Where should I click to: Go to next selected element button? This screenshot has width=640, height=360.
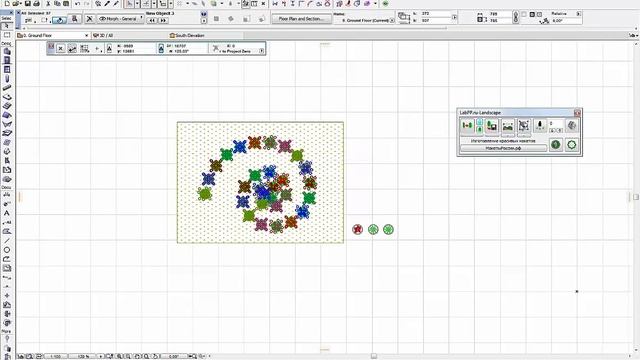tap(163, 20)
